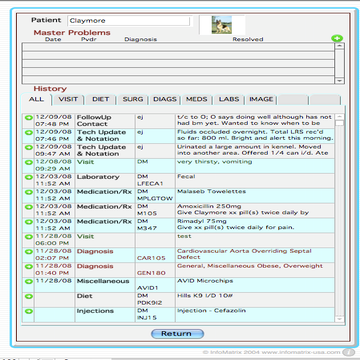This screenshot has width=360, height=360.
Task: Open the Cardiovascular Diagnosis entry green icon
Action: pyautogui.click(x=29, y=252)
